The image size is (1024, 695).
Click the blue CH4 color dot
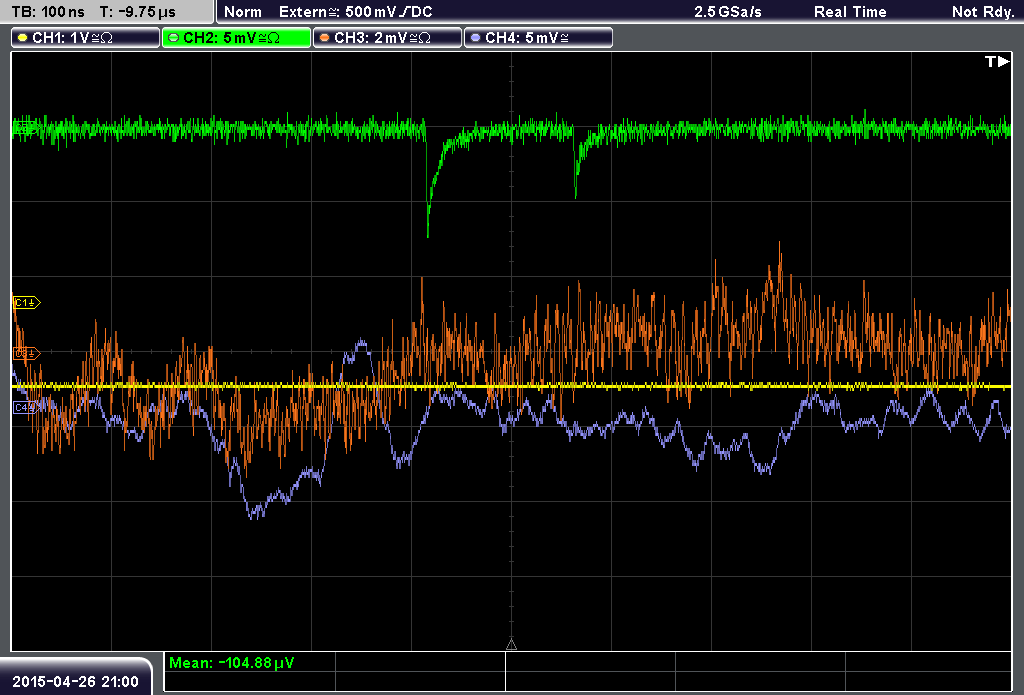pyautogui.click(x=475, y=38)
